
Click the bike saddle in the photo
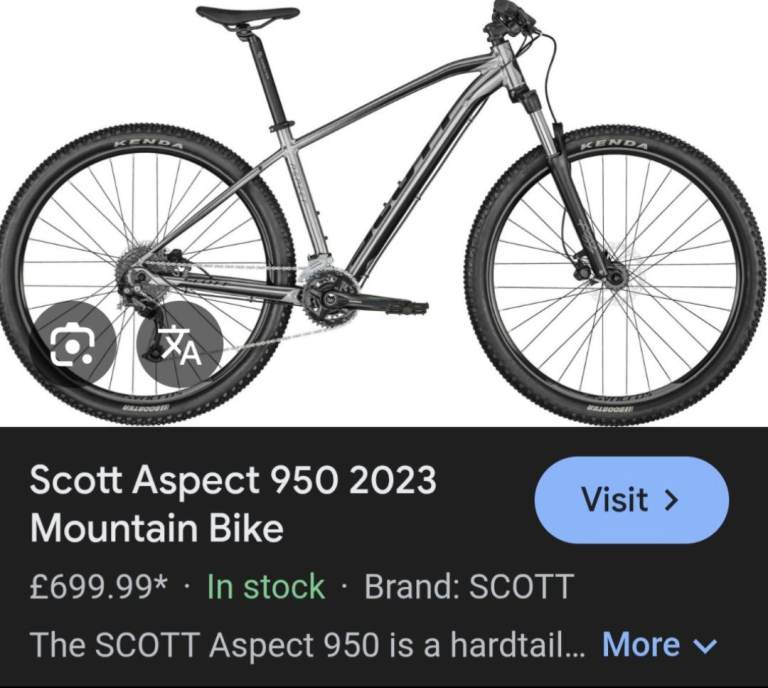coord(247,14)
